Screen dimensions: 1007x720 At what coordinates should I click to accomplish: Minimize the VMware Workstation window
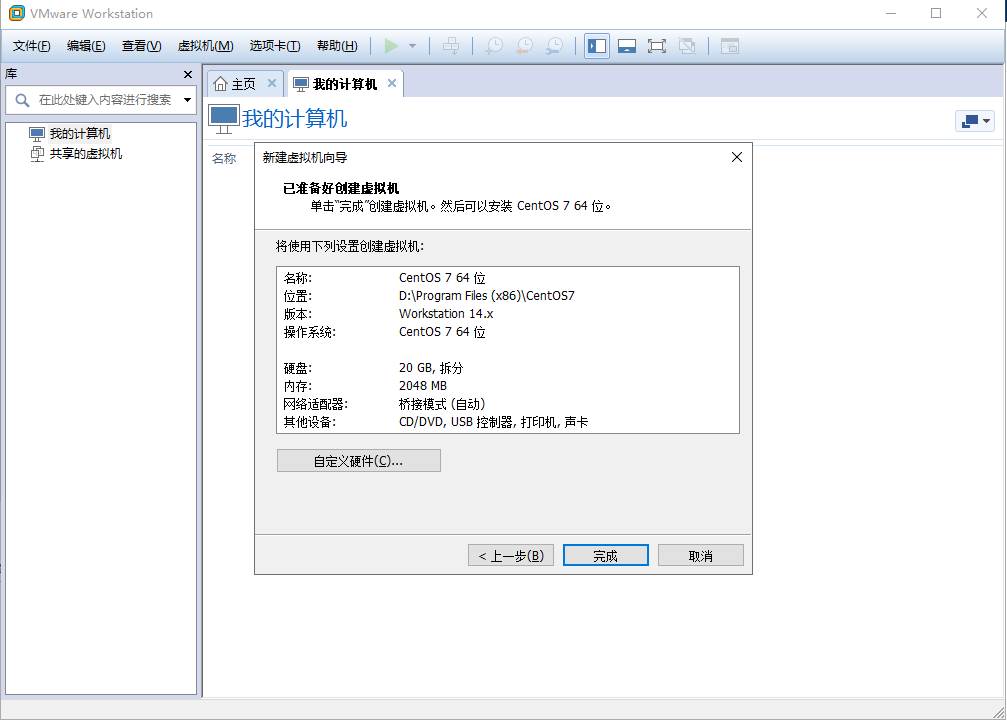pos(891,13)
